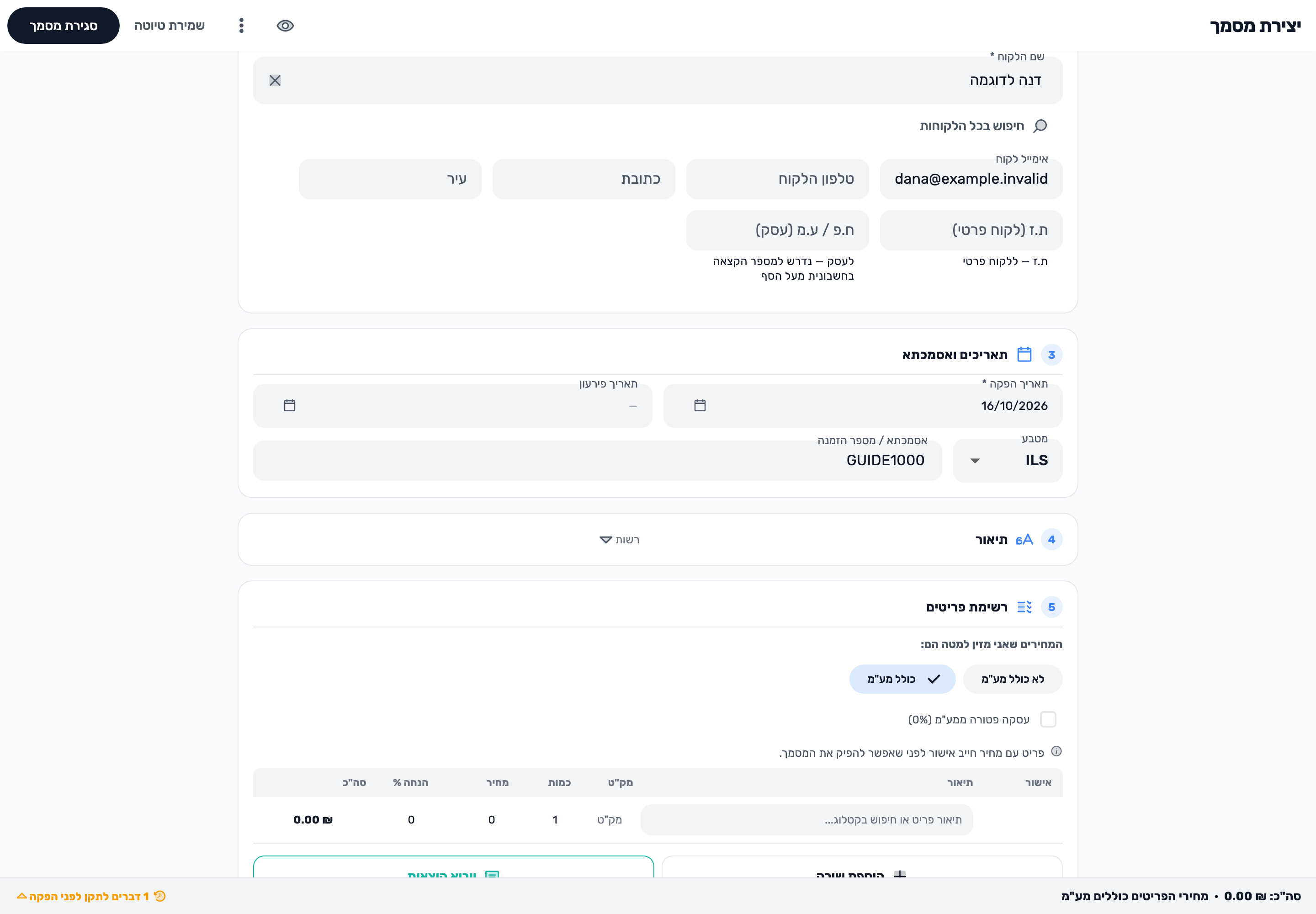Click the עיר city field
The image size is (1316, 914).
click(x=390, y=179)
